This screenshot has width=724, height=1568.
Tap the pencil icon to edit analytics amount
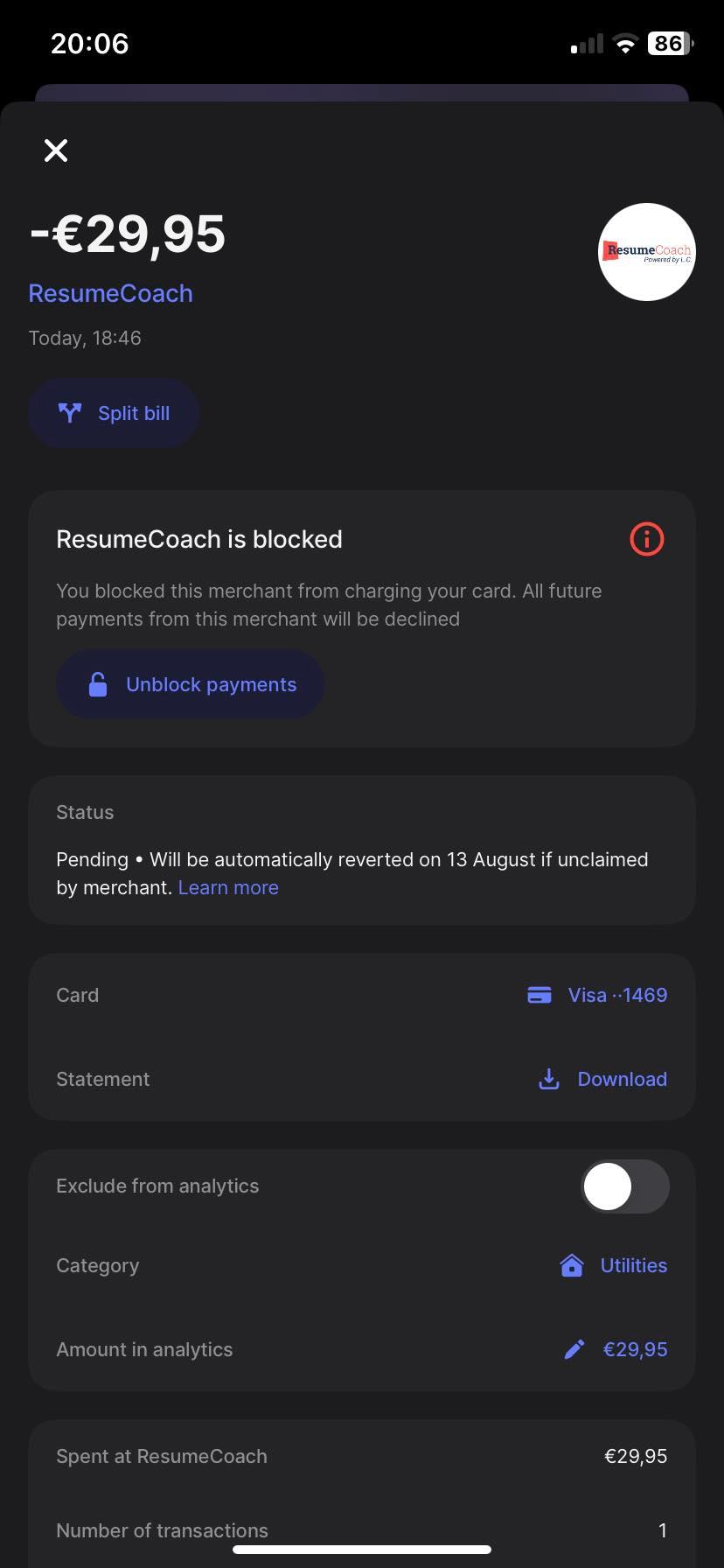pos(574,1349)
